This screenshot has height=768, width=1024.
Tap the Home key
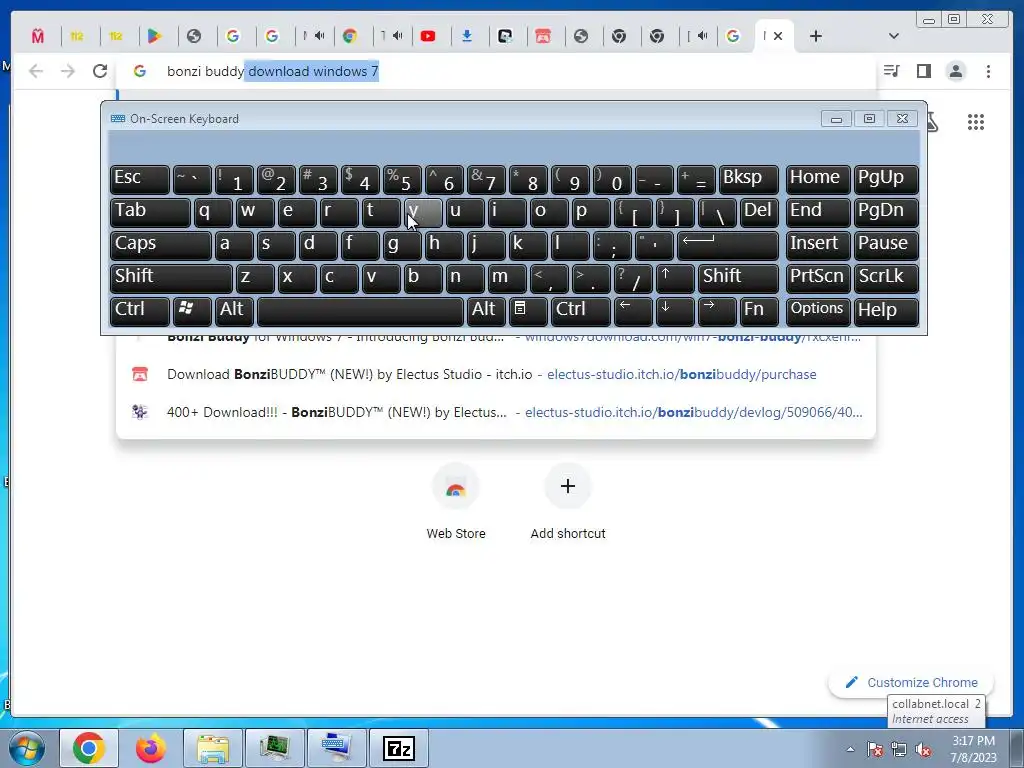(x=818, y=179)
